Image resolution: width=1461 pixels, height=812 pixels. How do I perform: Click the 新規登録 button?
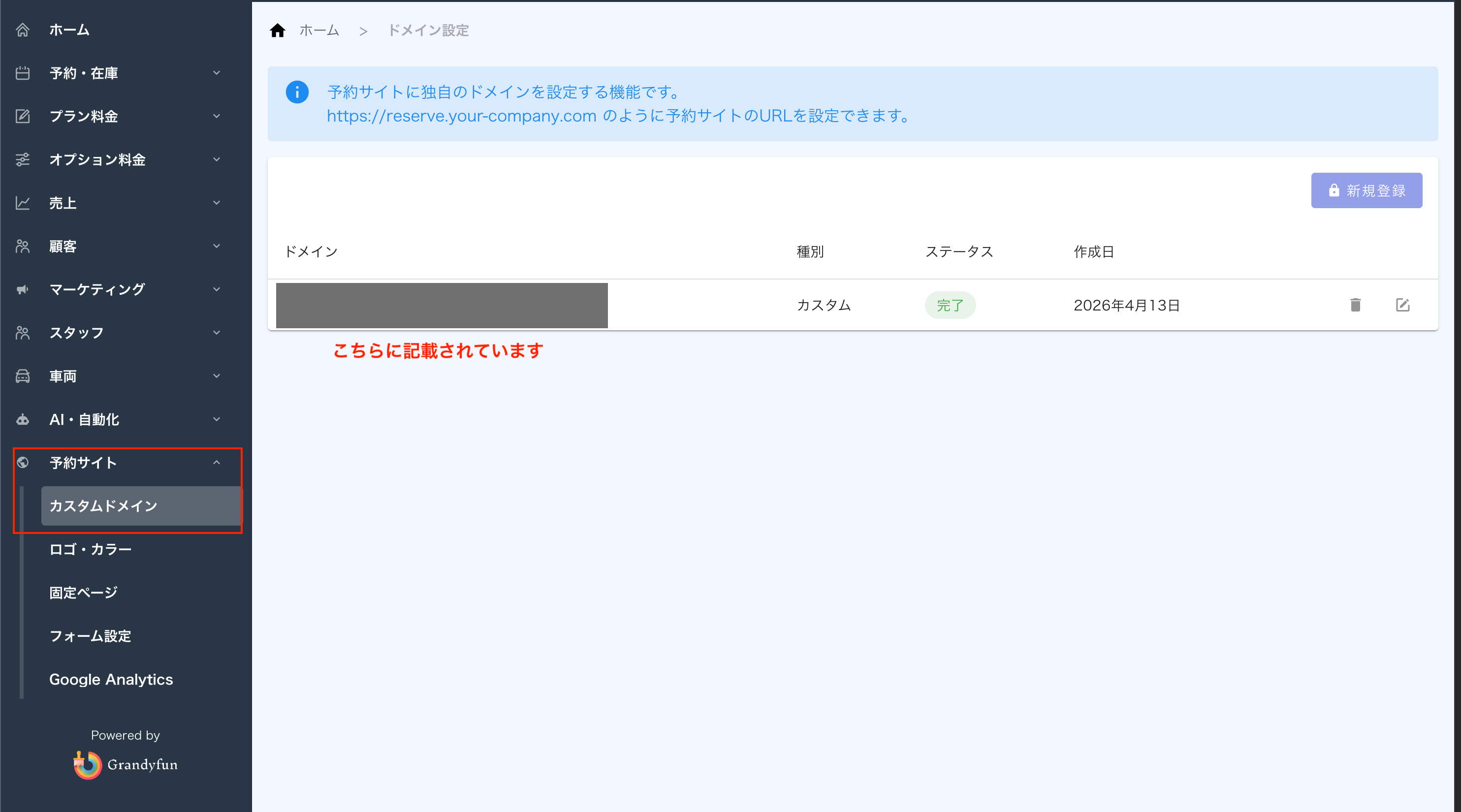(1366, 190)
